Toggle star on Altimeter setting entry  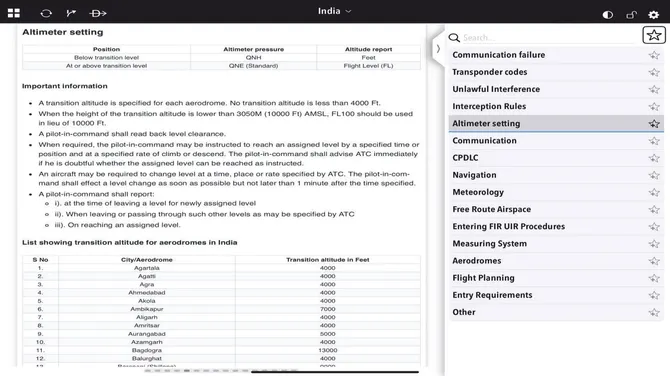pos(654,123)
